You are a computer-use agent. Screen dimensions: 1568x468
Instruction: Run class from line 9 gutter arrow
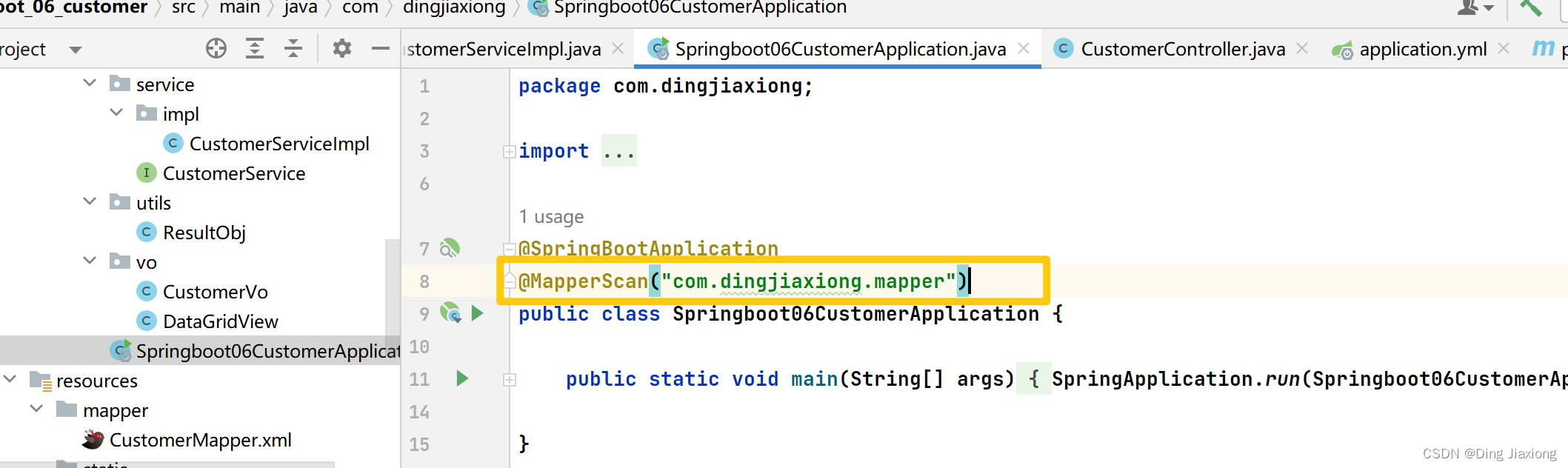478,313
